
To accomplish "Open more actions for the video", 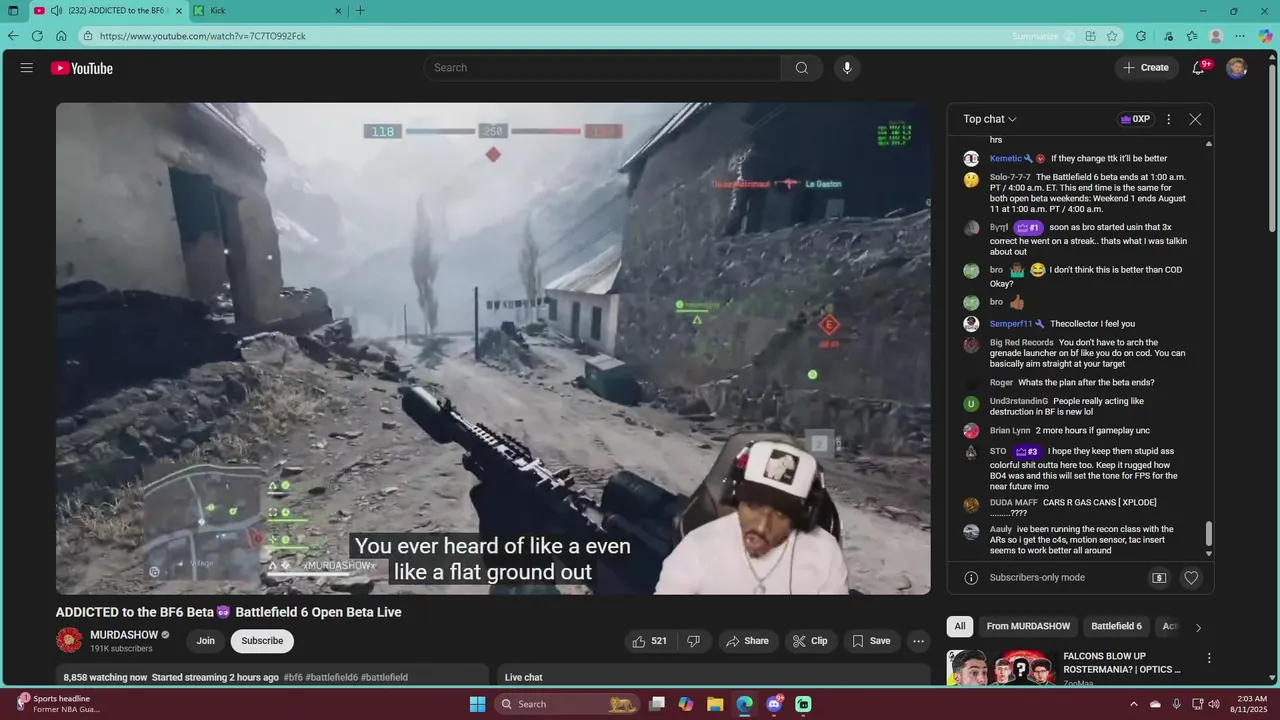I will pyautogui.click(x=918, y=641).
